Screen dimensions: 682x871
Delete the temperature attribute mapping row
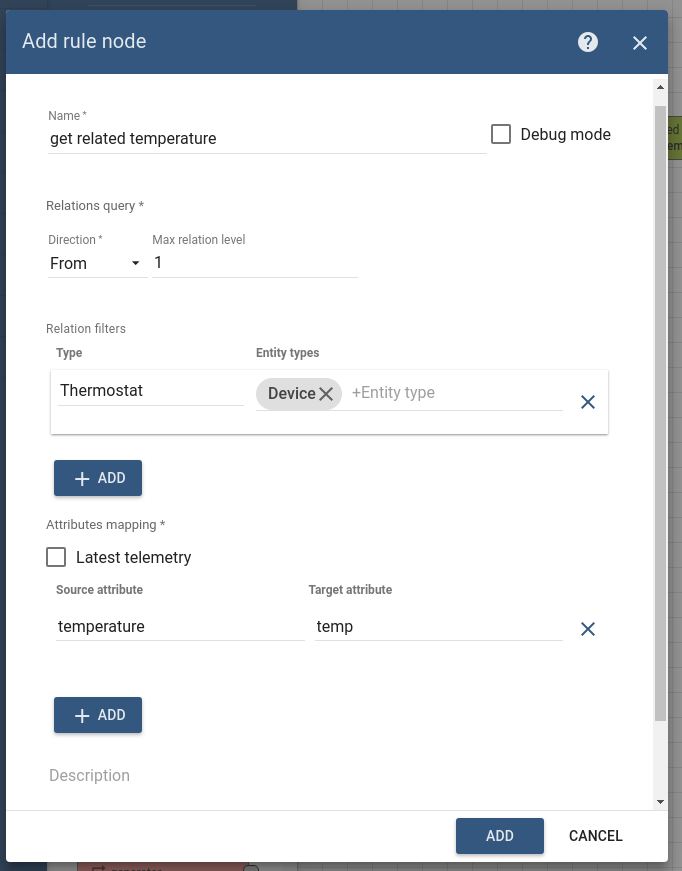588,629
